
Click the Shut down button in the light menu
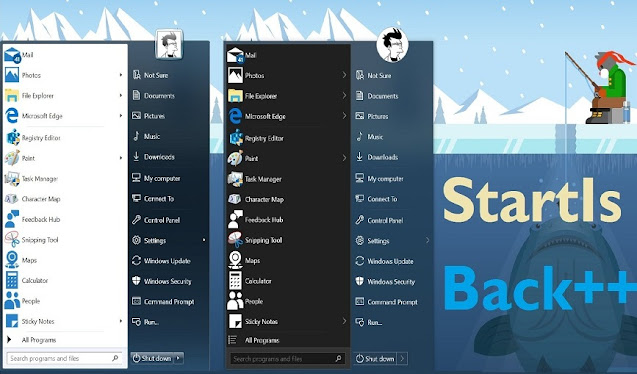click(x=152, y=358)
